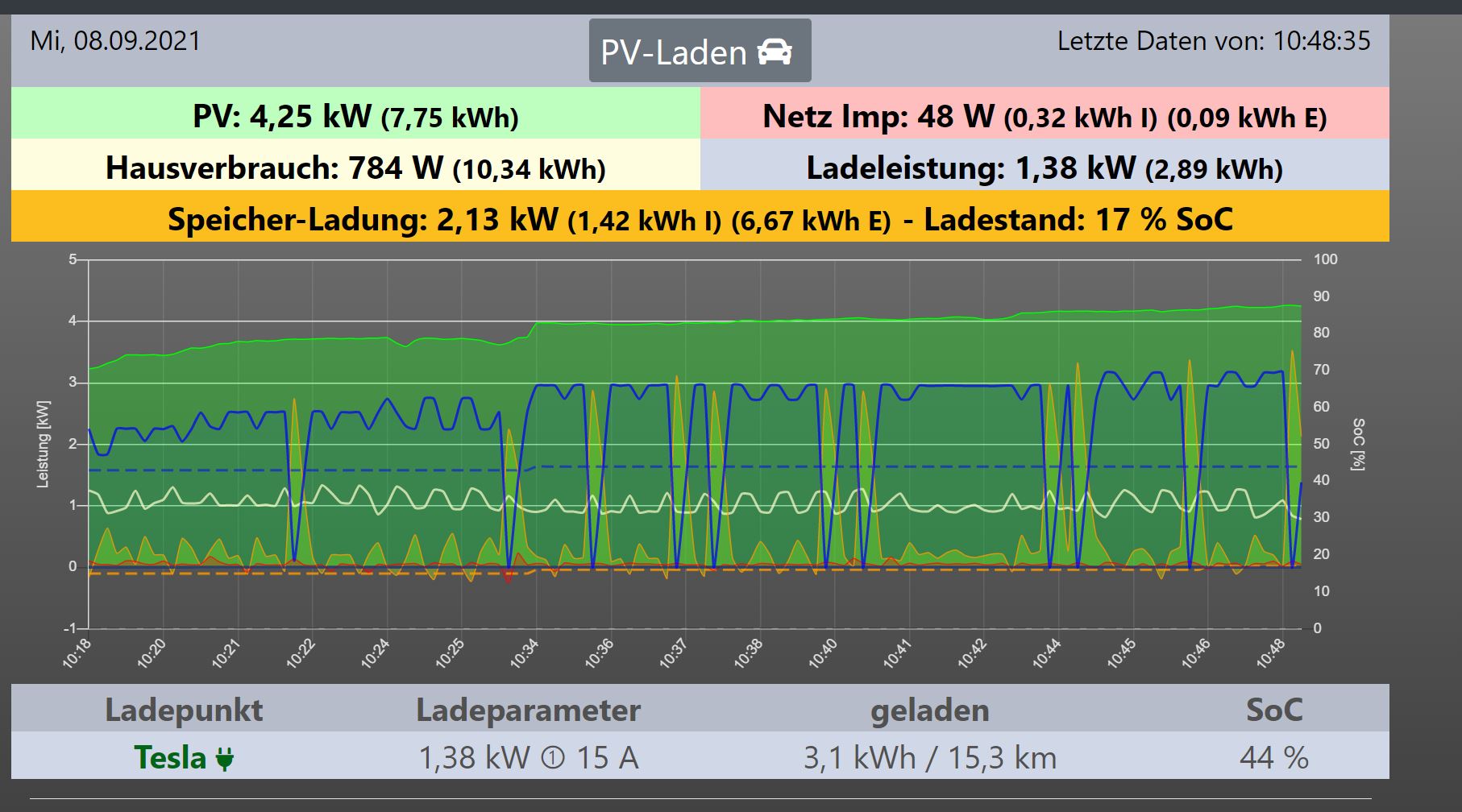Click the PV 4,25 kW power panel
Image resolution: width=1462 pixels, height=812 pixels.
pyautogui.click(x=355, y=116)
